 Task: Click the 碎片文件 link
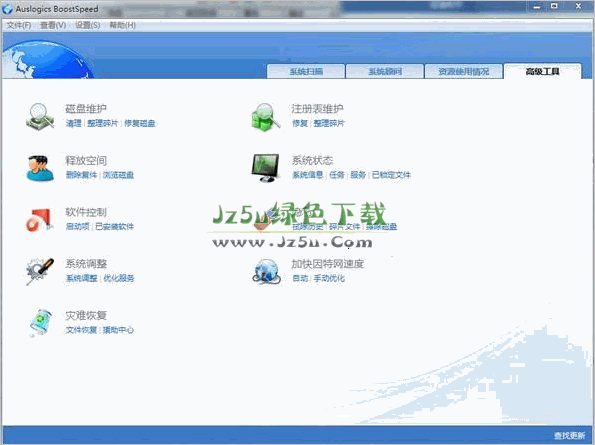coord(344,226)
